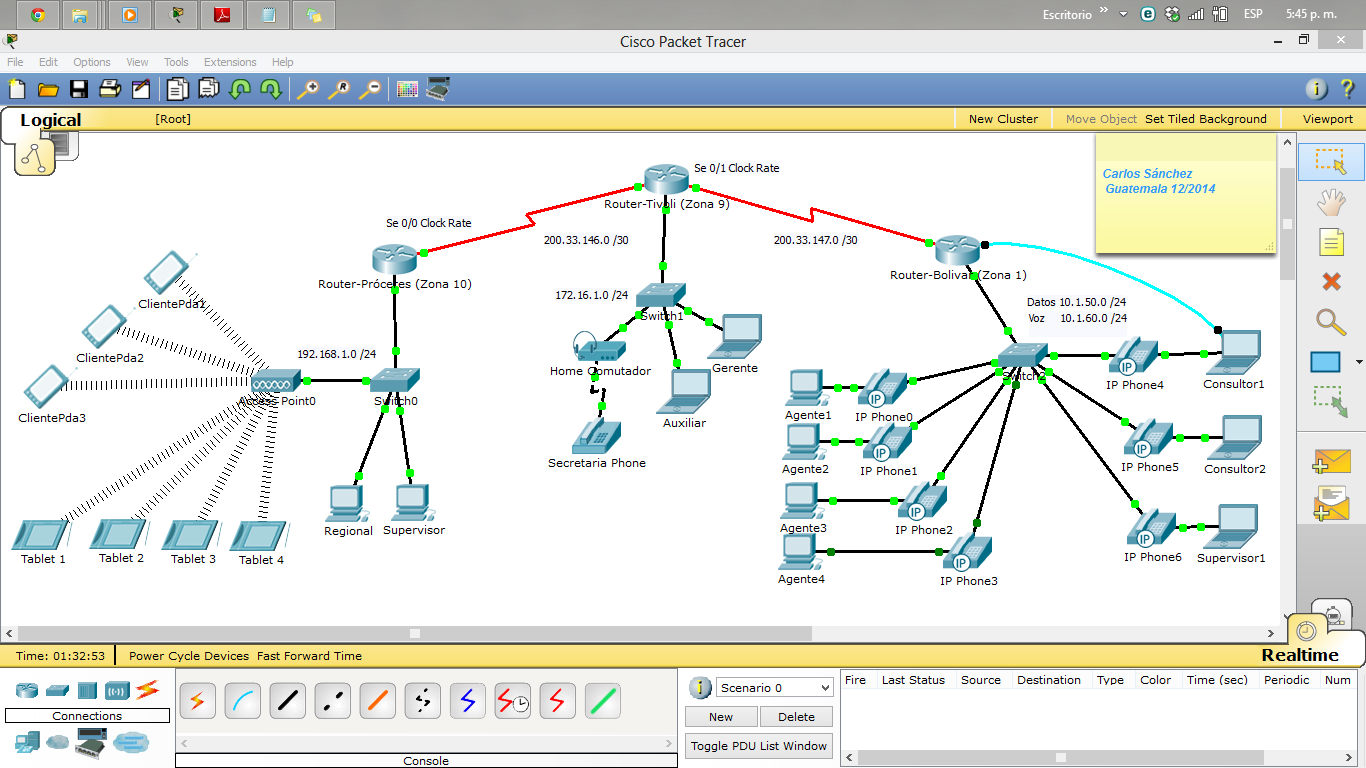
Task: Click the New Cluster button
Action: pyautogui.click(x=1003, y=118)
